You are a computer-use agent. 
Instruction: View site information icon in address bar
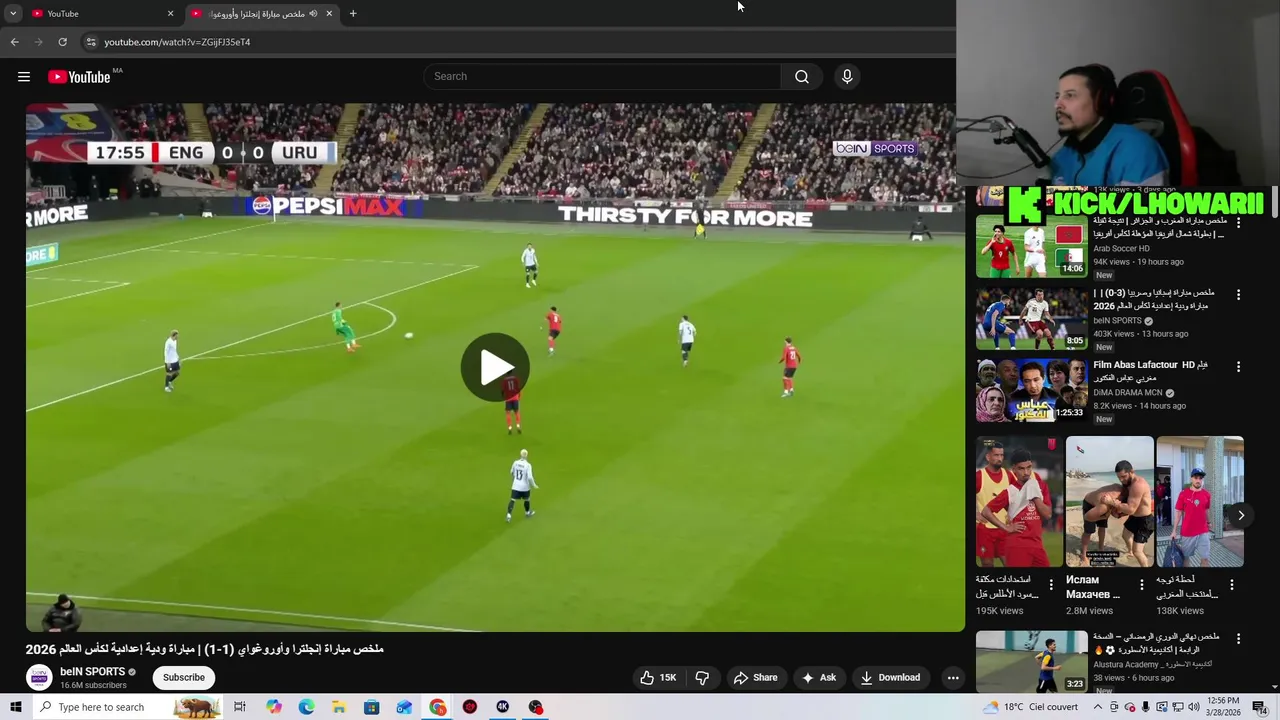[x=90, y=42]
